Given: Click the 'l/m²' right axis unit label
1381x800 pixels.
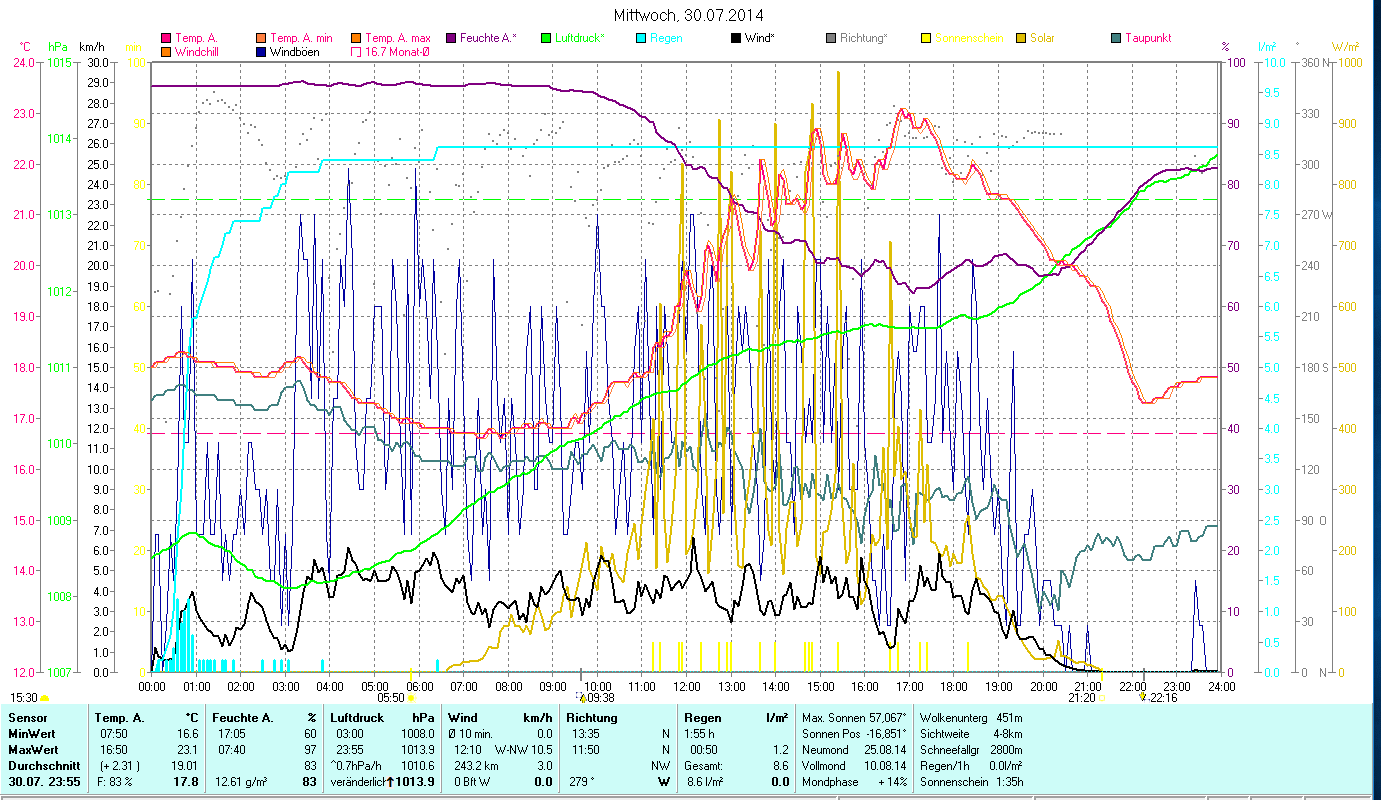Looking at the screenshot, I should point(1267,47).
